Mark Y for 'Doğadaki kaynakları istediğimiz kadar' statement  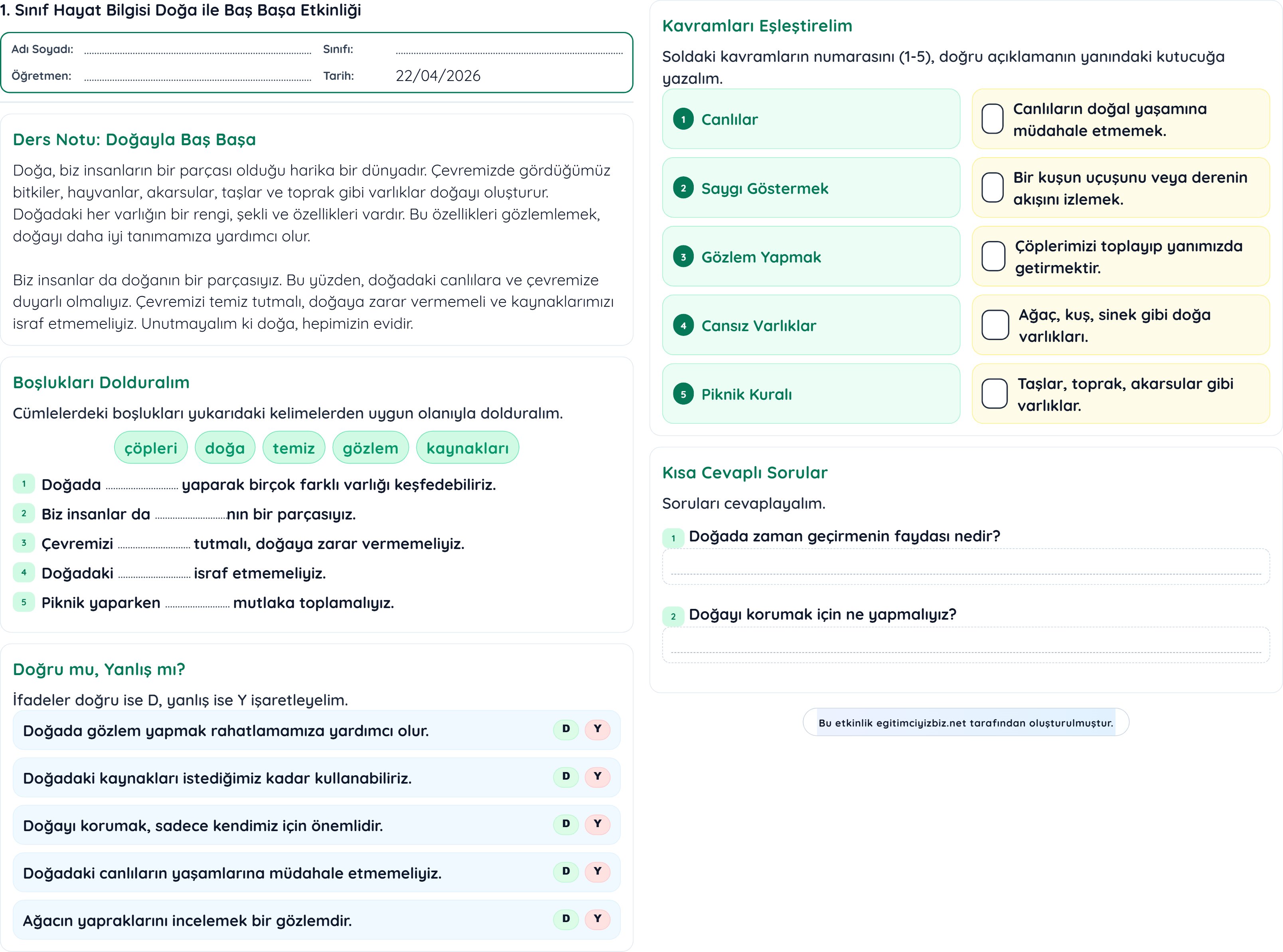(598, 777)
